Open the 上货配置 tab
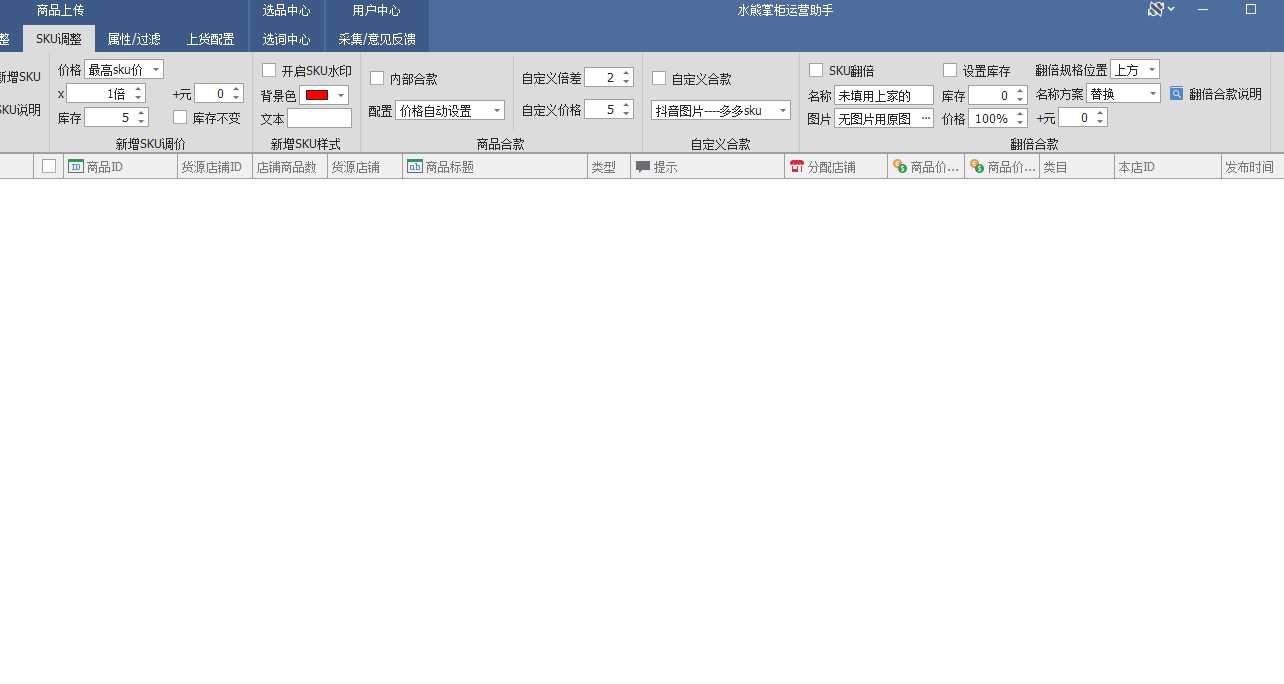The image size is (1284, 684). pos(210,39)
